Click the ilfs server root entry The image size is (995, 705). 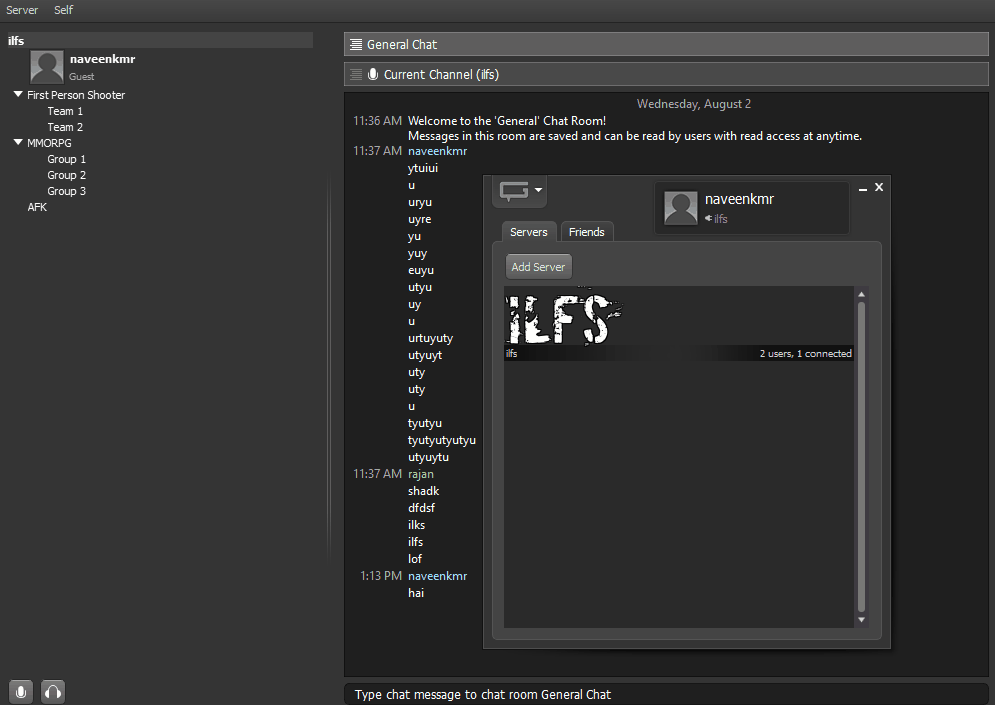[160, 41]
